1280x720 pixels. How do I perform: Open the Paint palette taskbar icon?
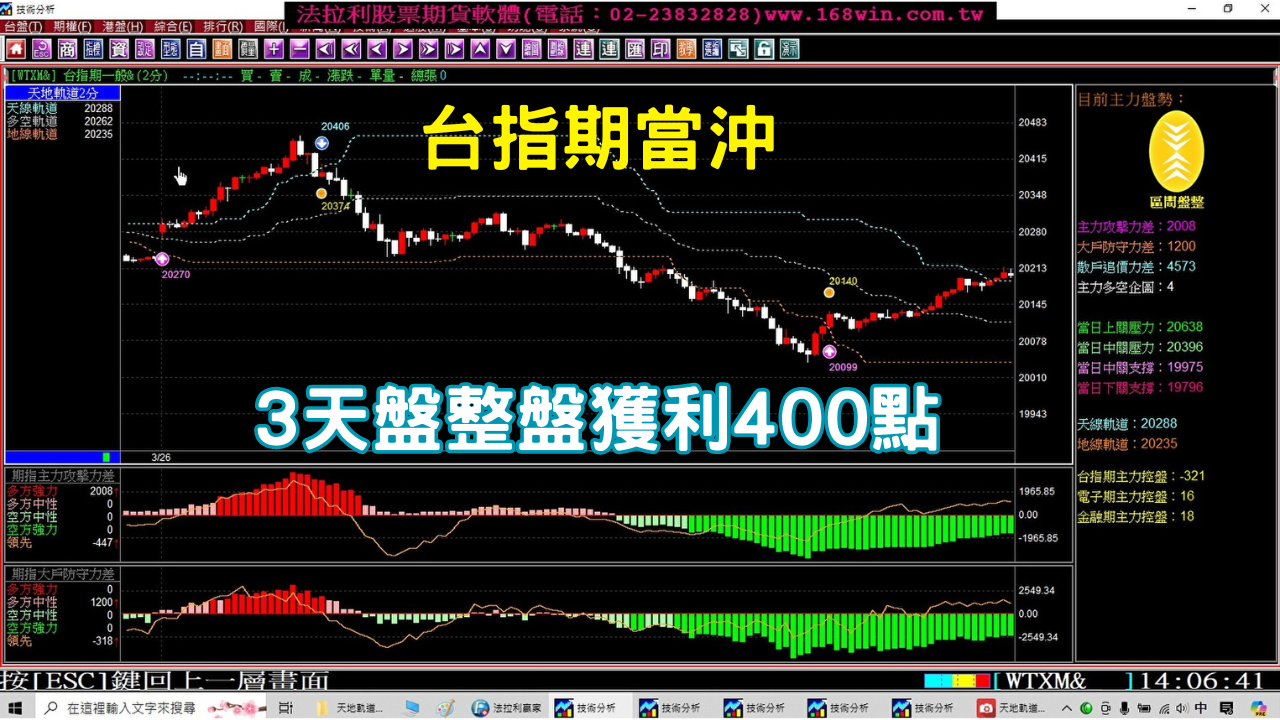coord(446,708)
